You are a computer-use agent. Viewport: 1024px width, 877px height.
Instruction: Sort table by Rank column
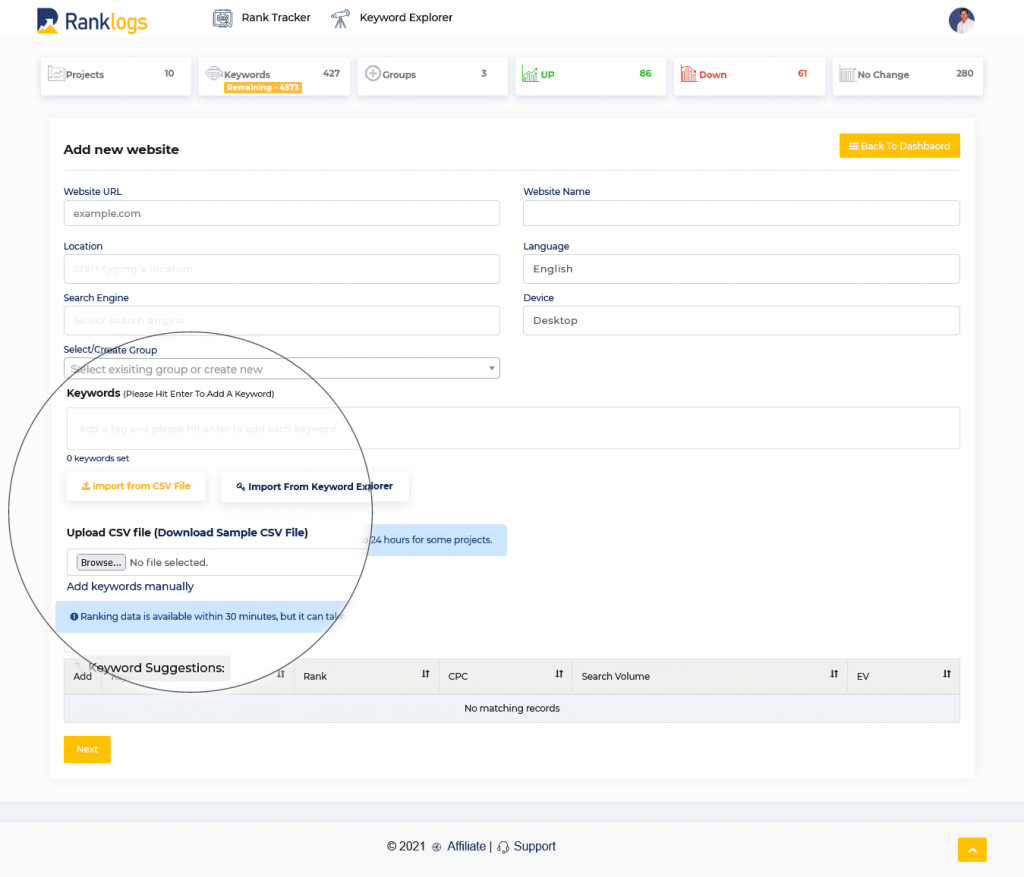(425, 674)
